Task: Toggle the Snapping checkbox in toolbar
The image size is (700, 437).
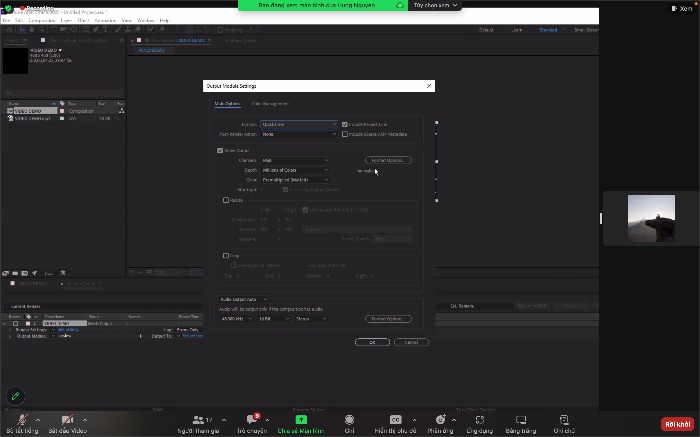Action: pyautogui.click(x=221, y=30)
